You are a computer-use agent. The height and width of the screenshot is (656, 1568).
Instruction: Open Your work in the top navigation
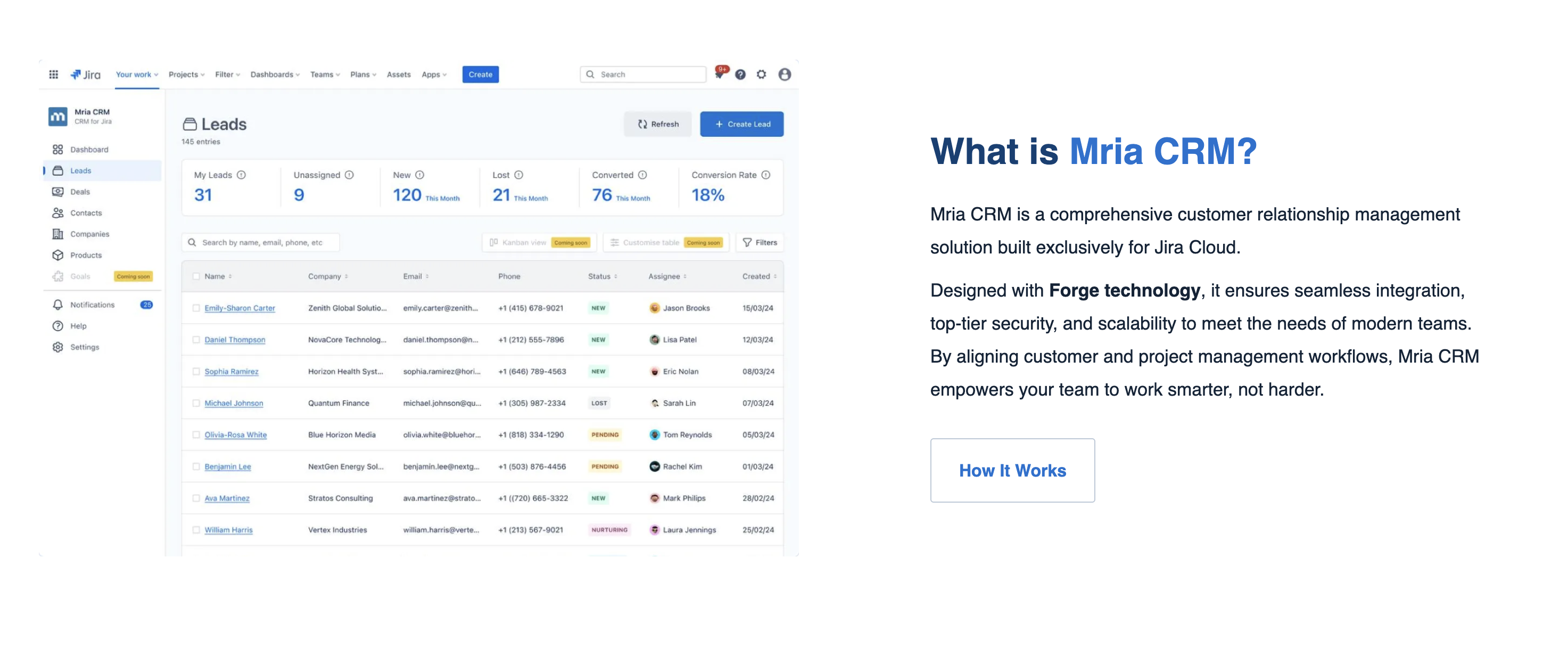click(x=135, y=73)
